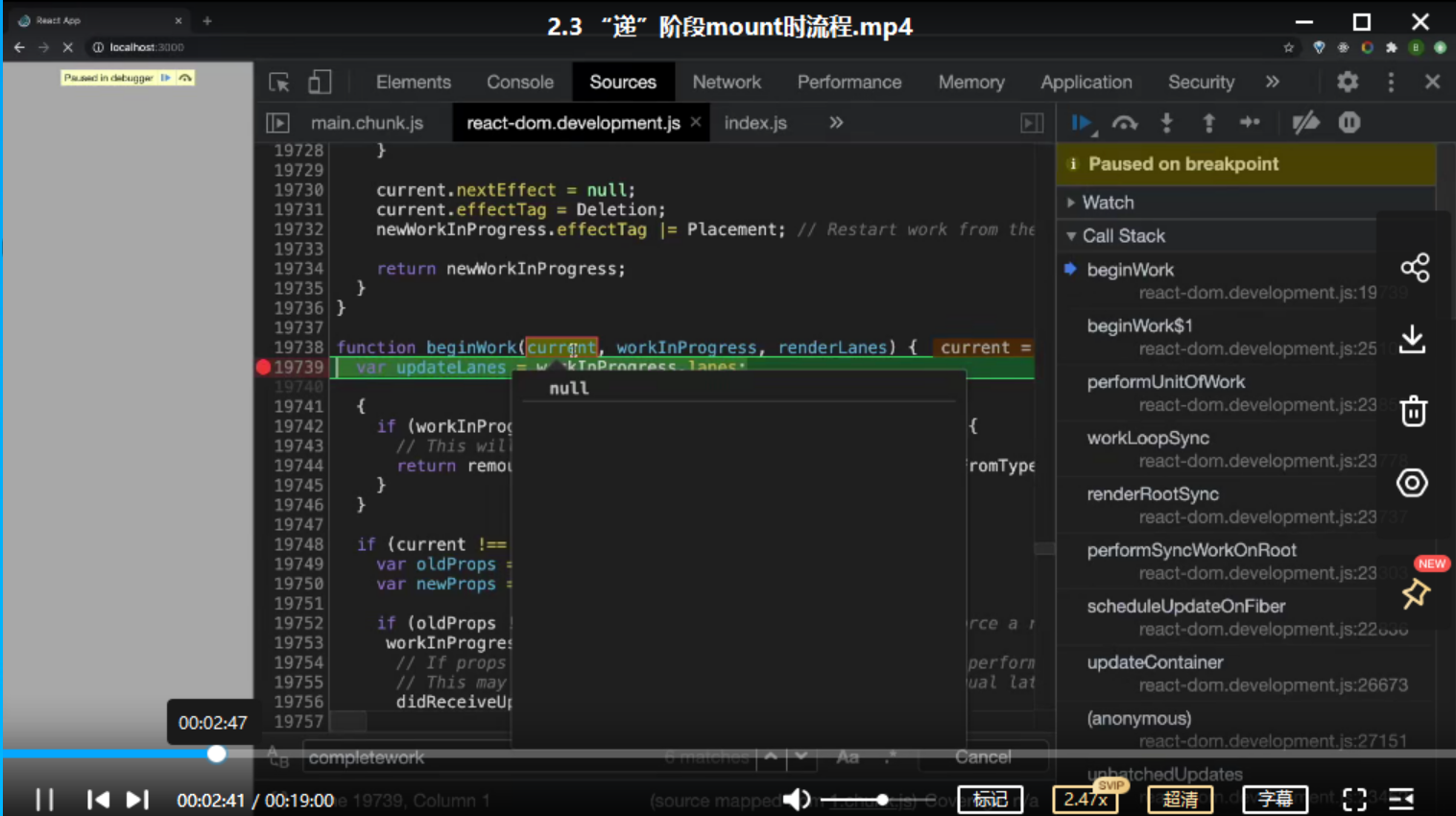Deactivate breakpoints toggle icon
Screen dimensions: 1456x816
tap(1305, 123)
